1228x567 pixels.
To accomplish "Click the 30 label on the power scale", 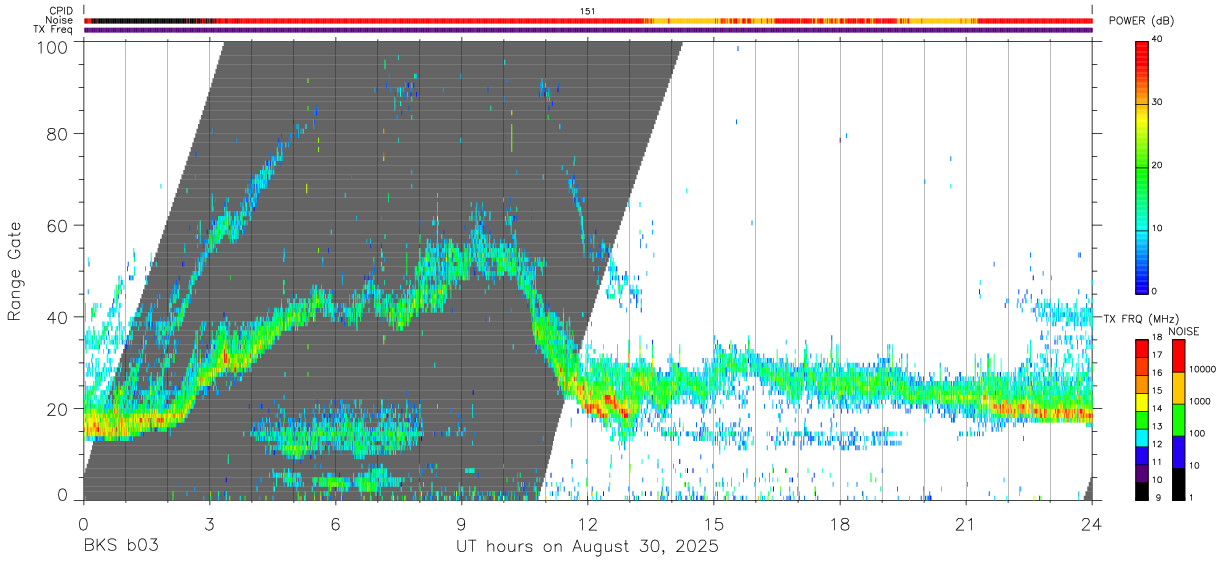I will pyautogui.click(x=1156, y=103).
